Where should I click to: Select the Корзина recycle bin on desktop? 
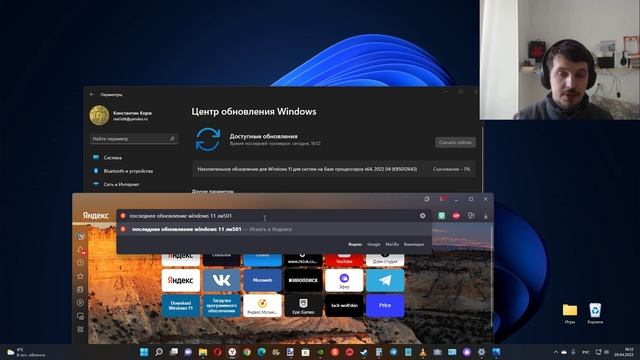coord(595,313)
